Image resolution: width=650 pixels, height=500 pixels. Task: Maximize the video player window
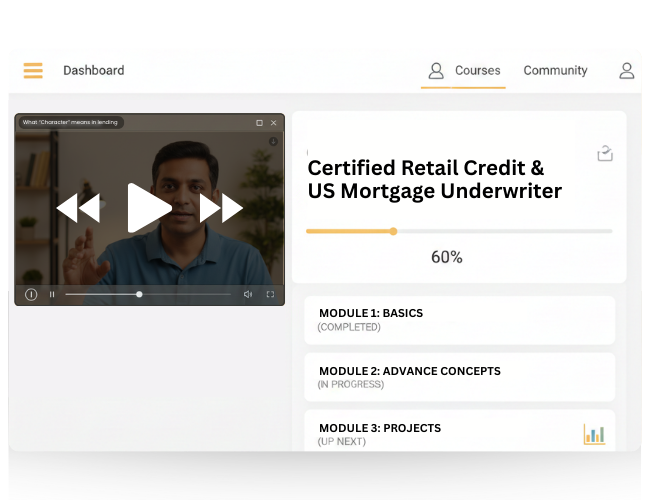pyautogui.click(x=259, y=123)
